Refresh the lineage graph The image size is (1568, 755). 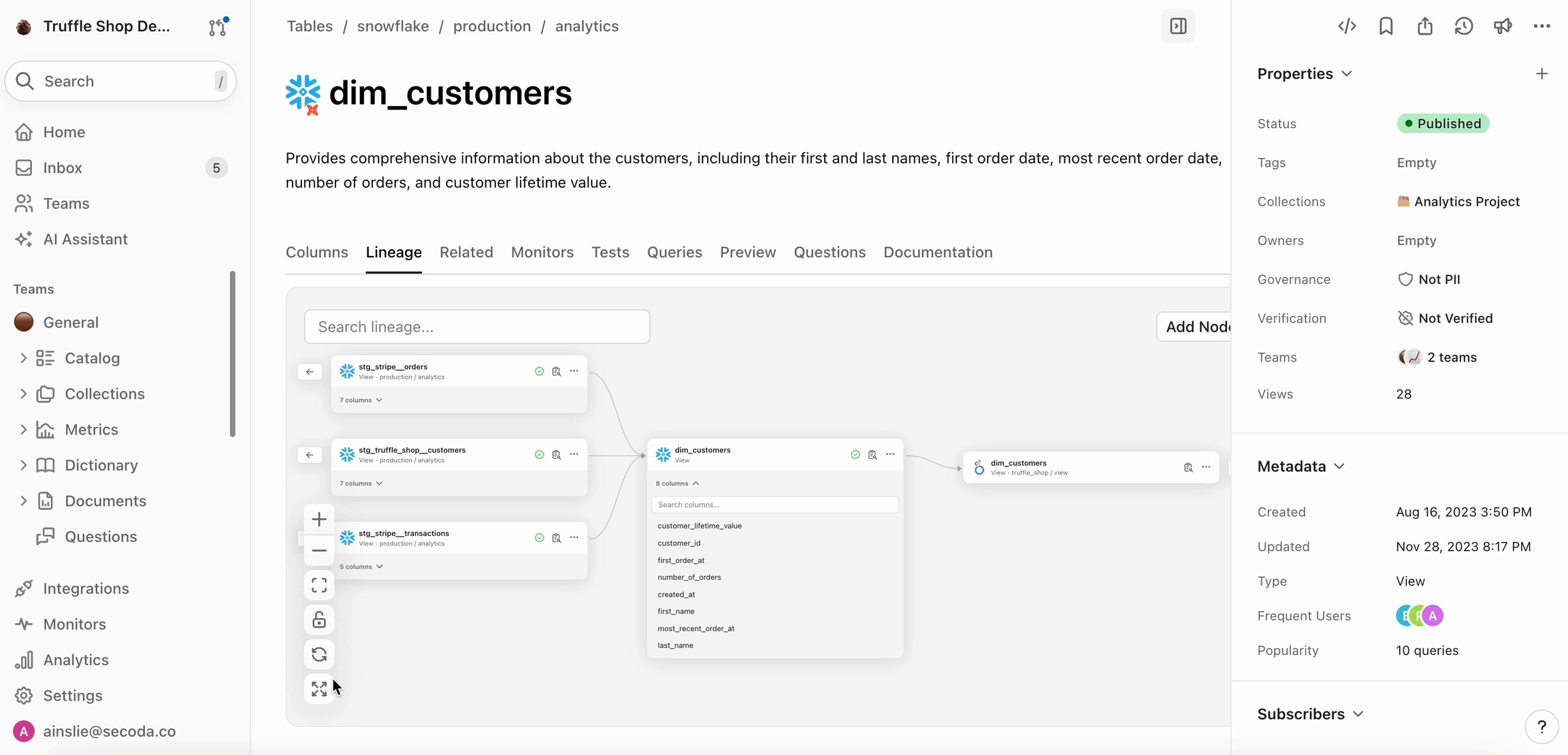point(318,654)
